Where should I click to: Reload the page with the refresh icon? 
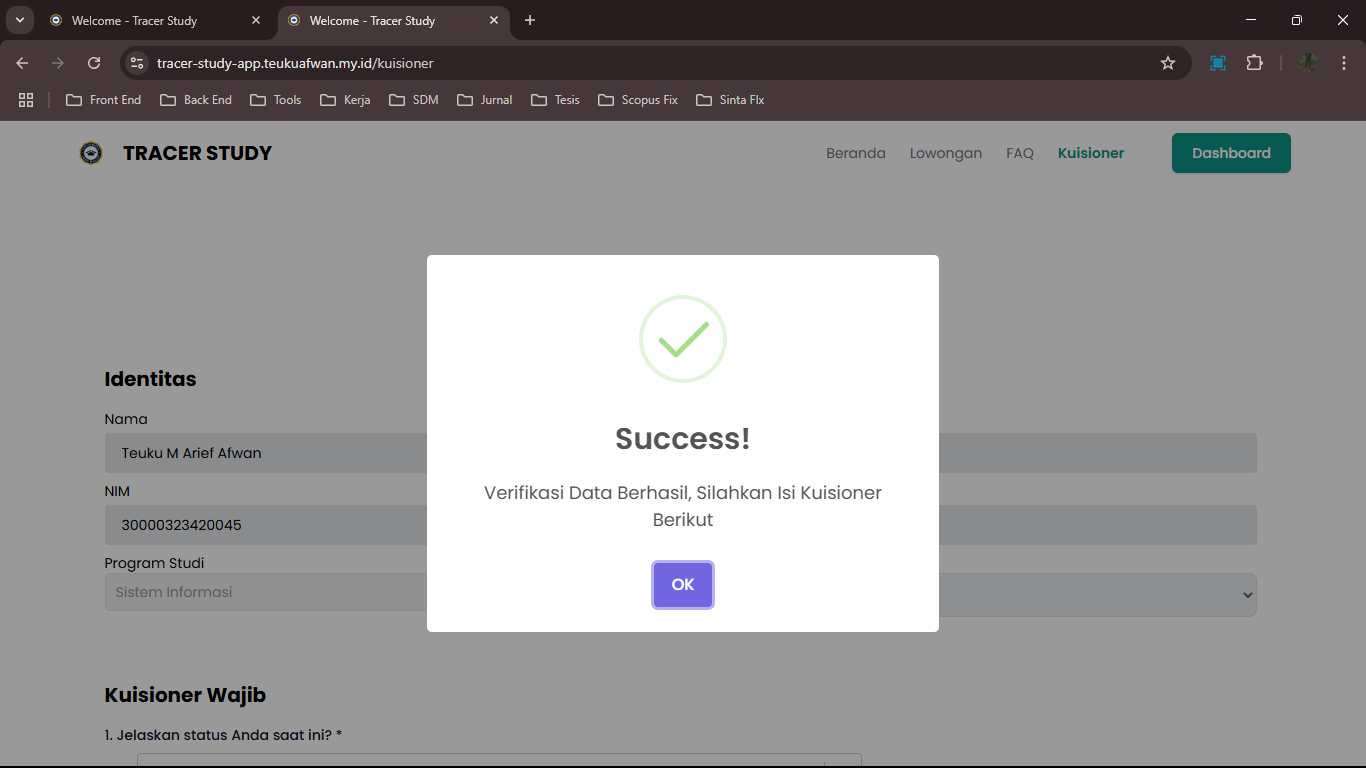pos(94,63)
